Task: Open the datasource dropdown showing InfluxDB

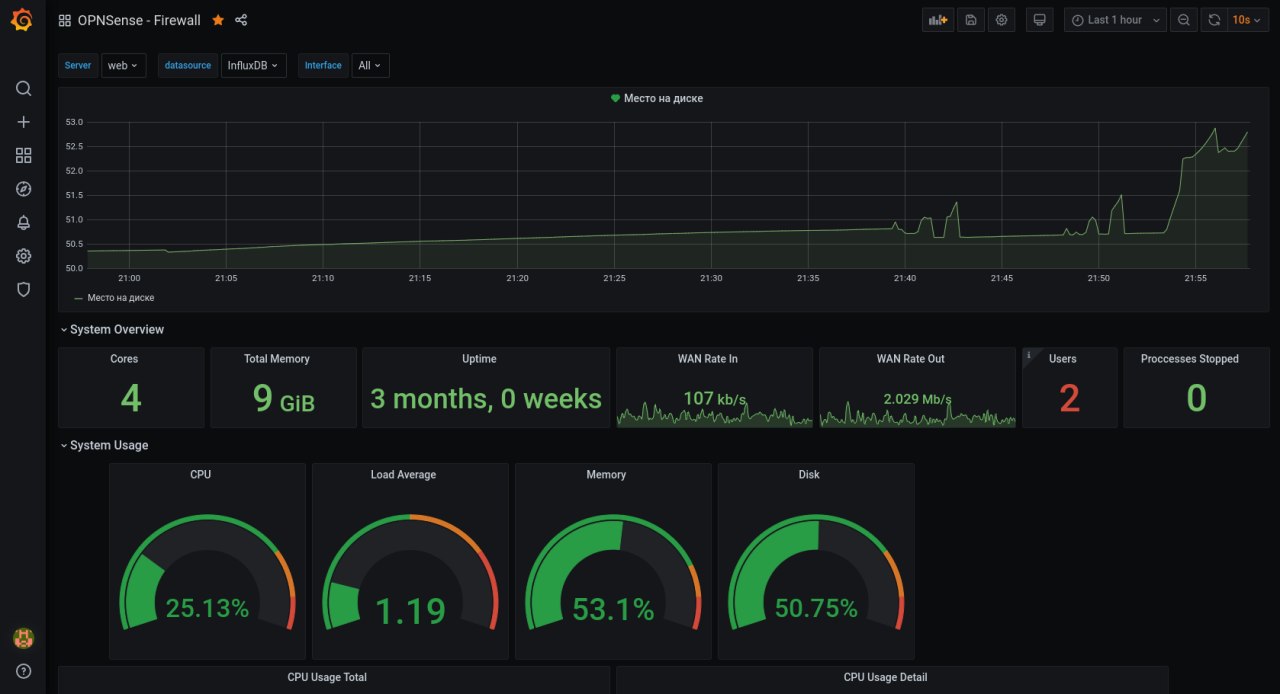Action: point(254,65)
